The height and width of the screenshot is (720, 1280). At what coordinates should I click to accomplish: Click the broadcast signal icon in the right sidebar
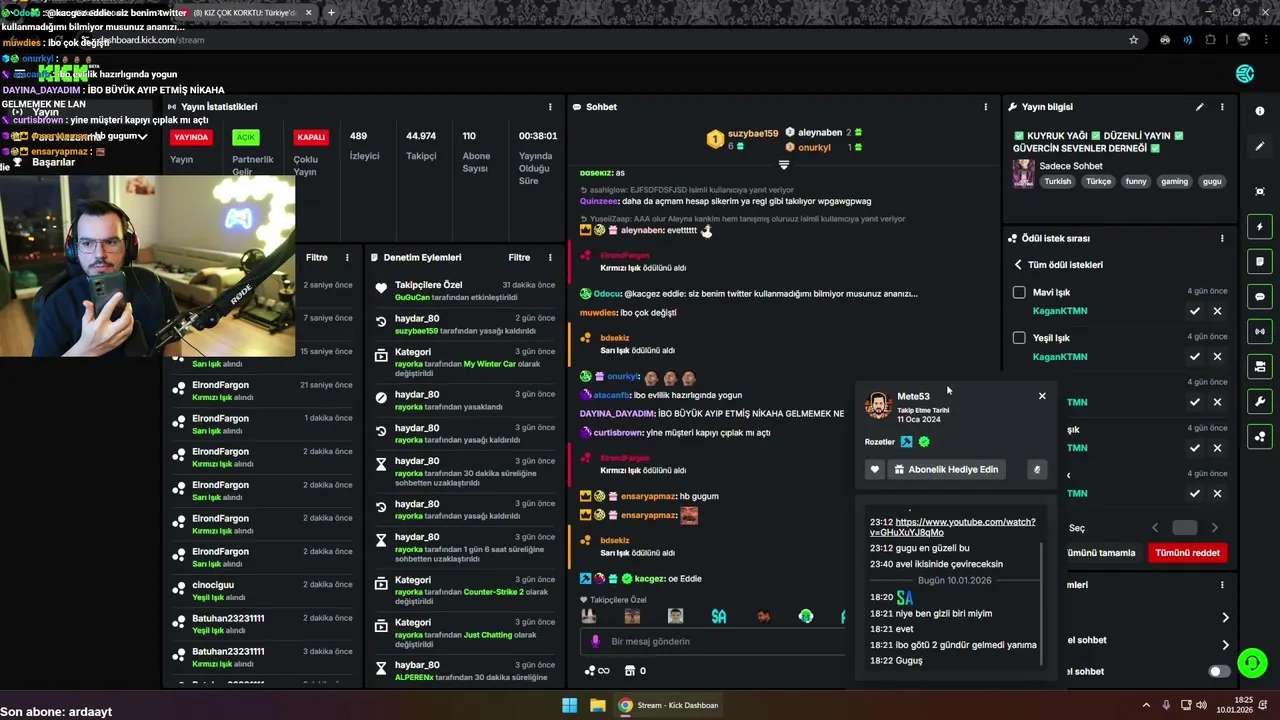[1260, 331]
